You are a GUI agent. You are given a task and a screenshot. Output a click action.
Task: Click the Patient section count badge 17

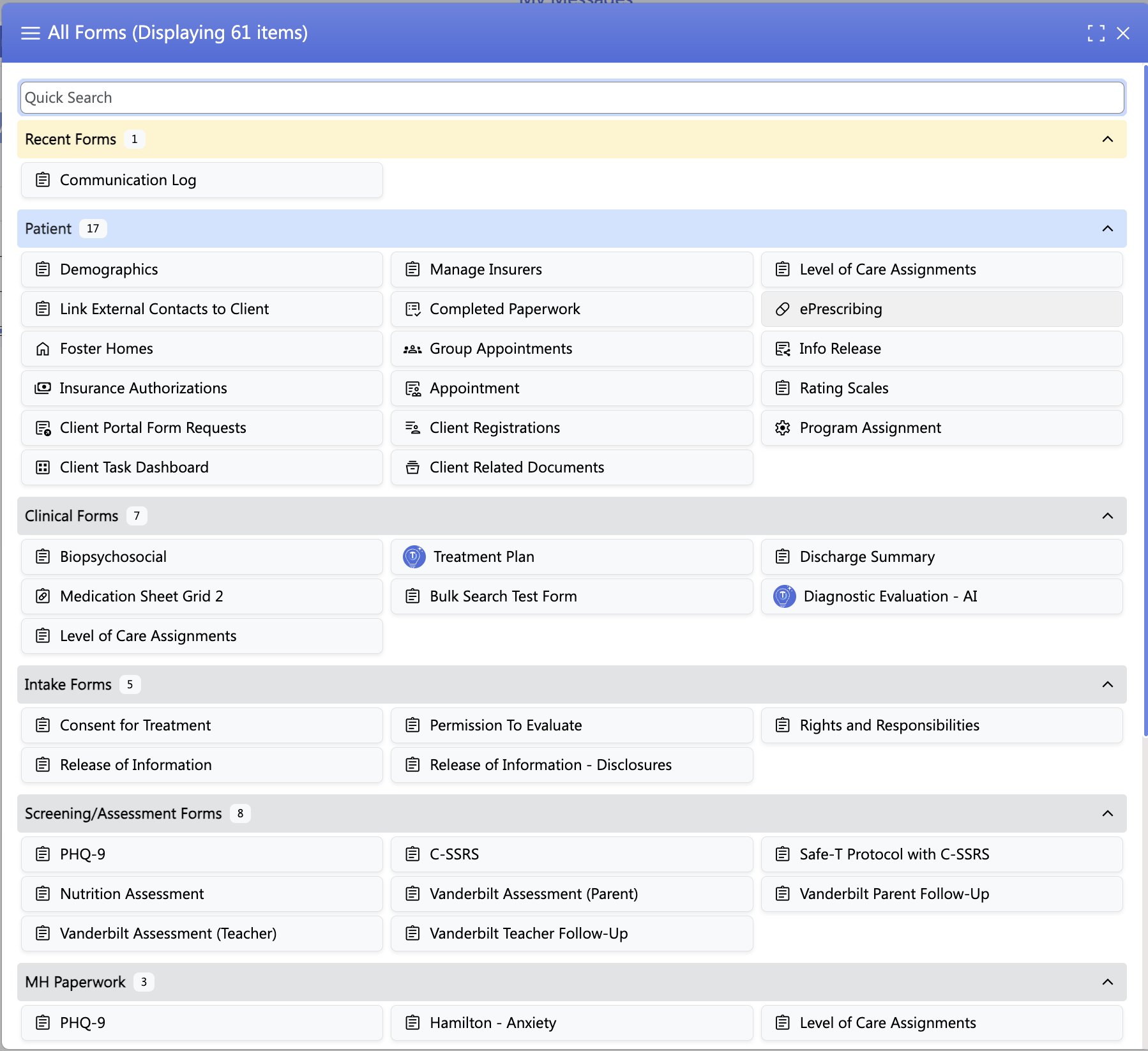click(x=93, y=229)
